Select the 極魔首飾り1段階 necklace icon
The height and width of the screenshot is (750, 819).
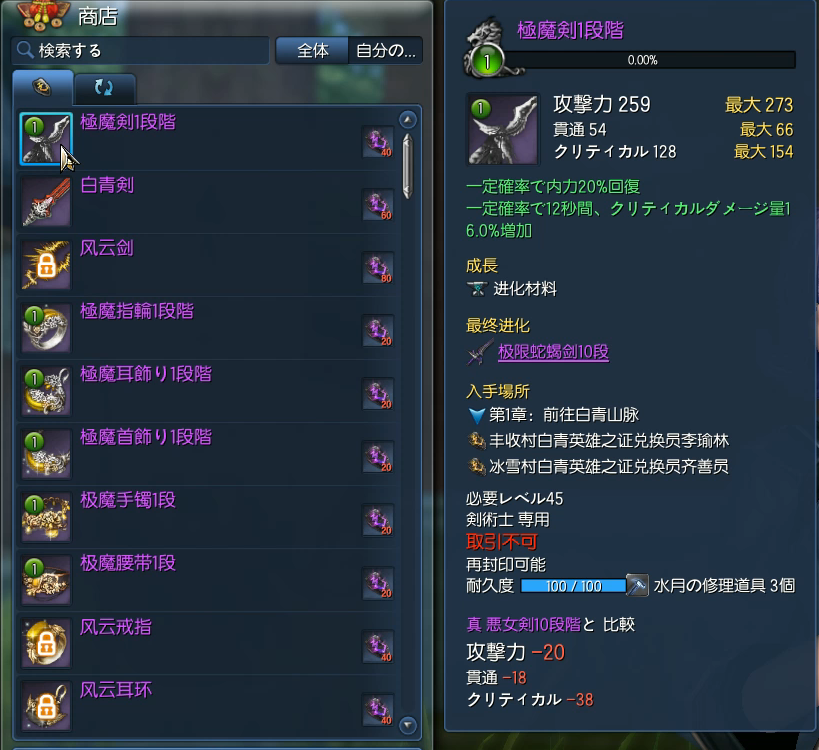pos(46,454)
